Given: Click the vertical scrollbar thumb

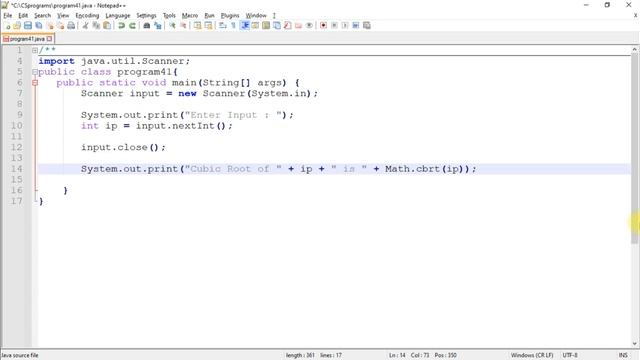Looking at the screenshot, I should coord(634,148).
